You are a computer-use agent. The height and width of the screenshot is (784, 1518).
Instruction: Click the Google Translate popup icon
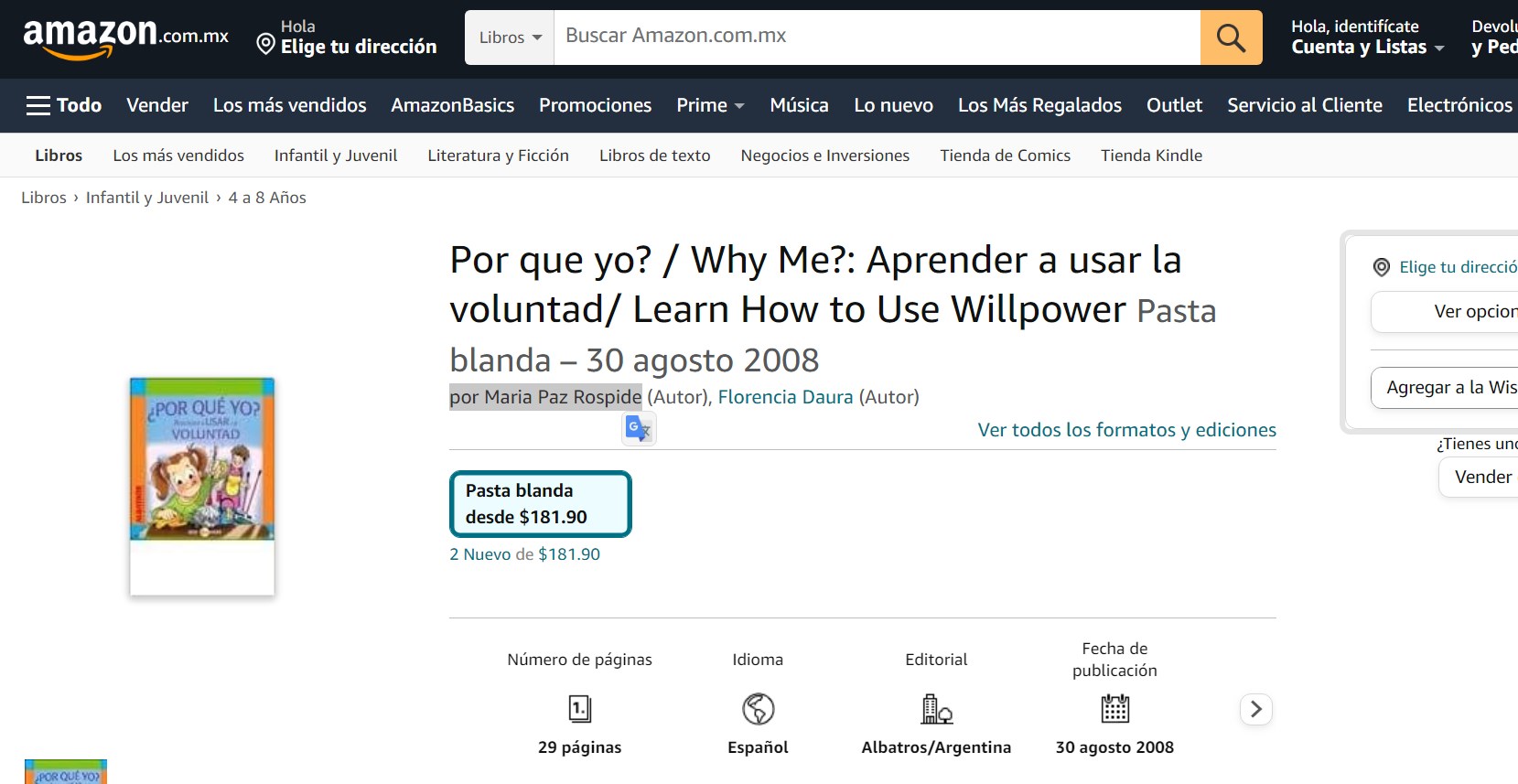[639, 428]
